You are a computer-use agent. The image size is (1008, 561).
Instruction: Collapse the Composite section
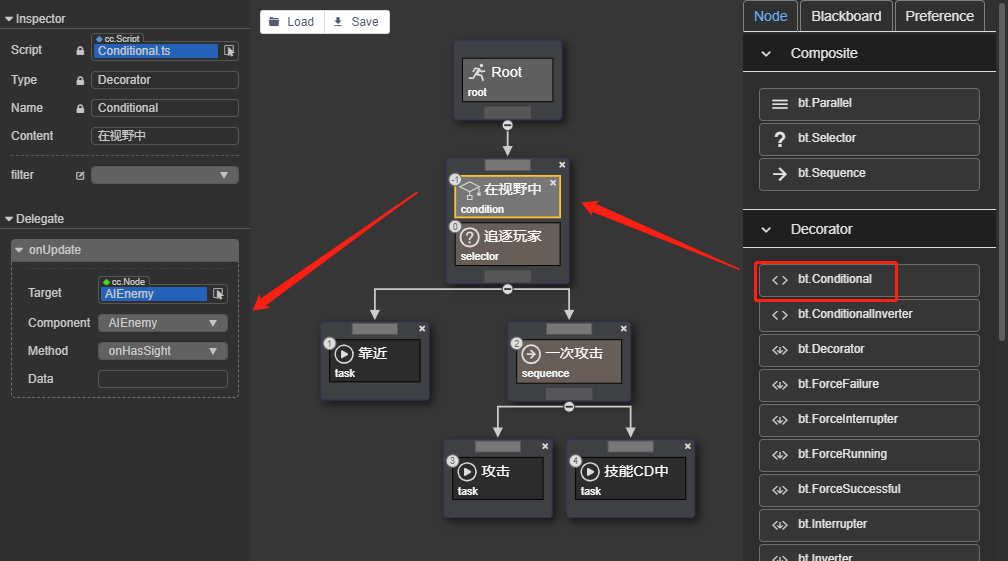pyautogui.click(x=766, y=54)
